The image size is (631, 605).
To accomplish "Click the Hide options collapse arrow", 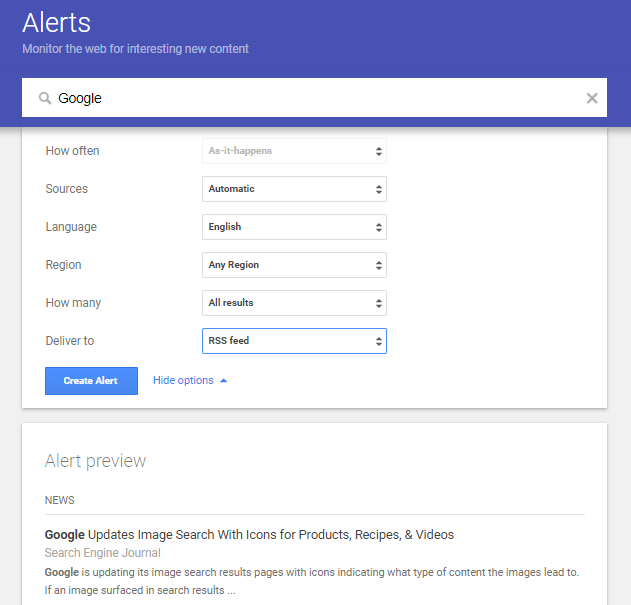I will coord(223,381).
